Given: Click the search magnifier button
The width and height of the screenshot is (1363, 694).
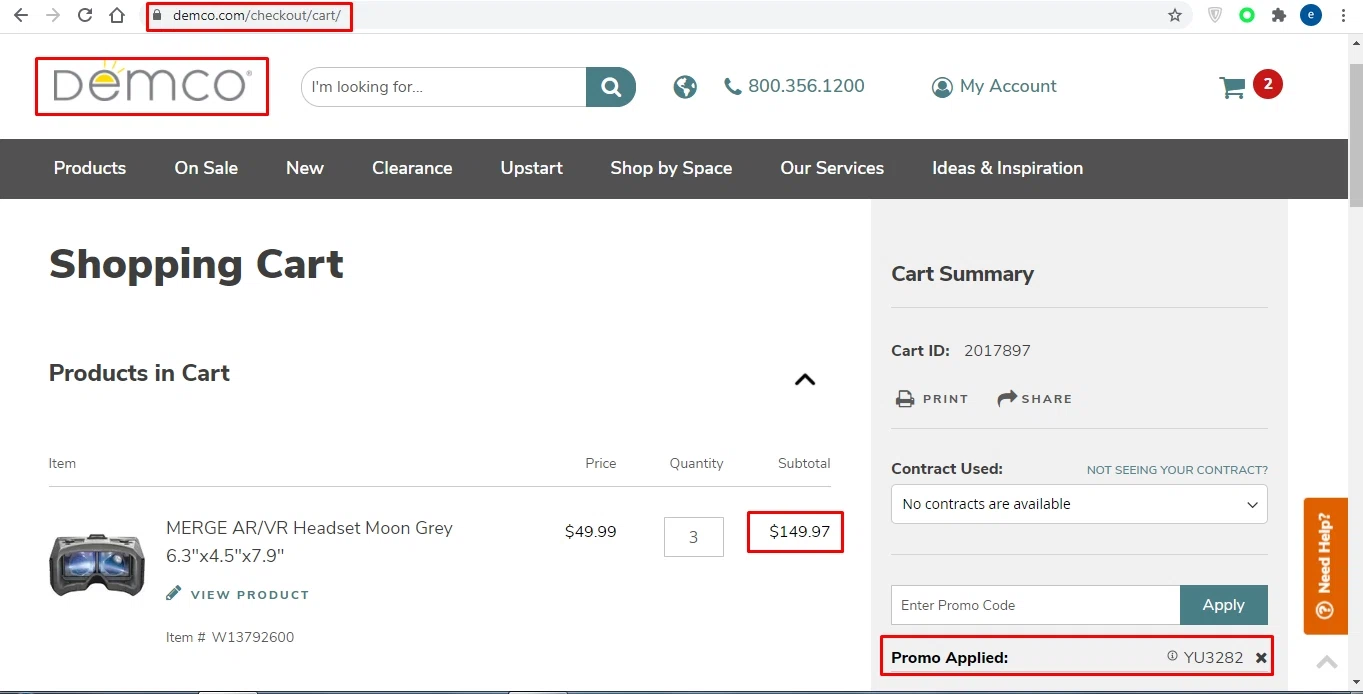Looking at the screenshot, I should (611, 87).
